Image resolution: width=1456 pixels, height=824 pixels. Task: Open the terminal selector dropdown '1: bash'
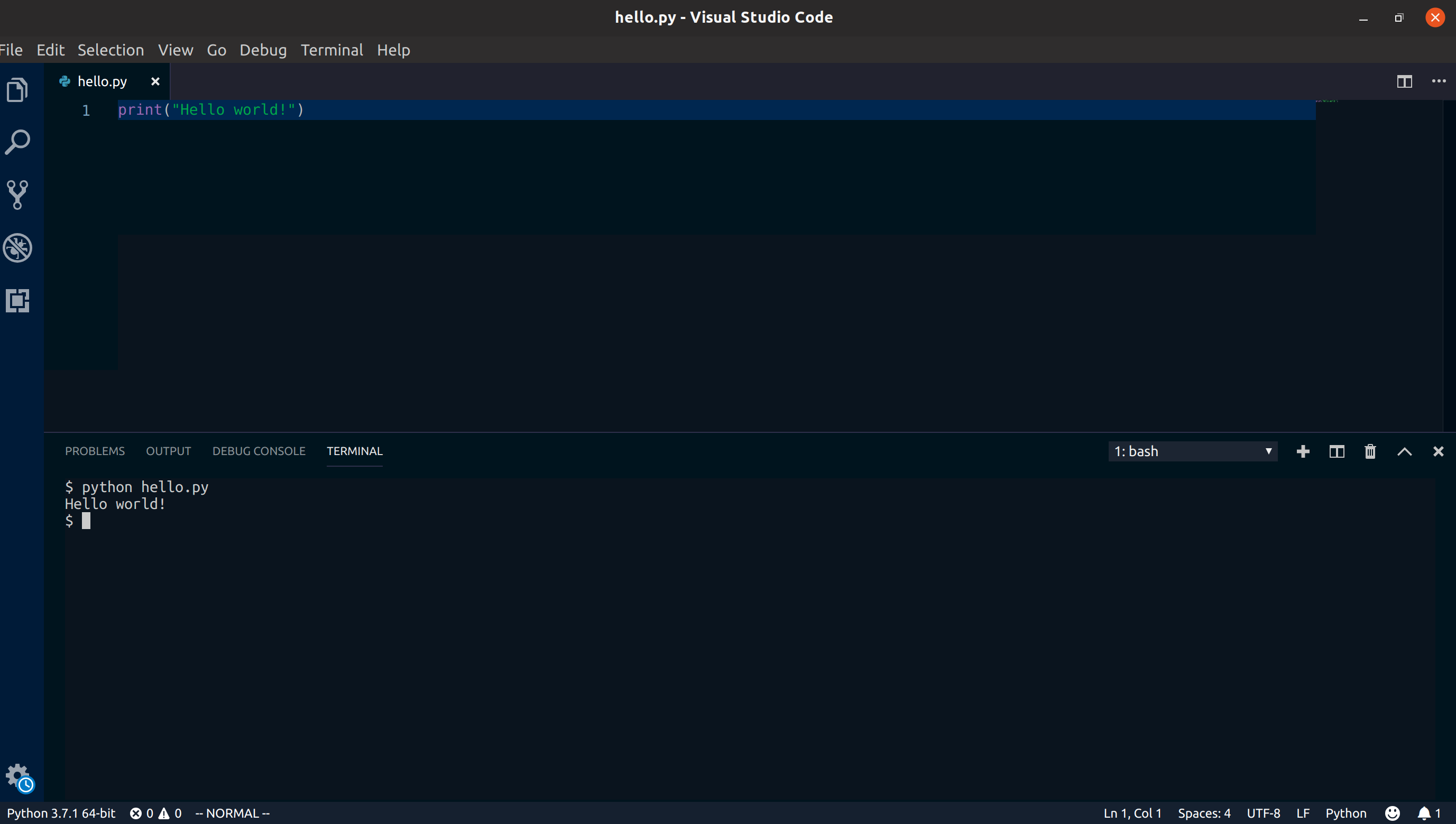pos(1193,451)
